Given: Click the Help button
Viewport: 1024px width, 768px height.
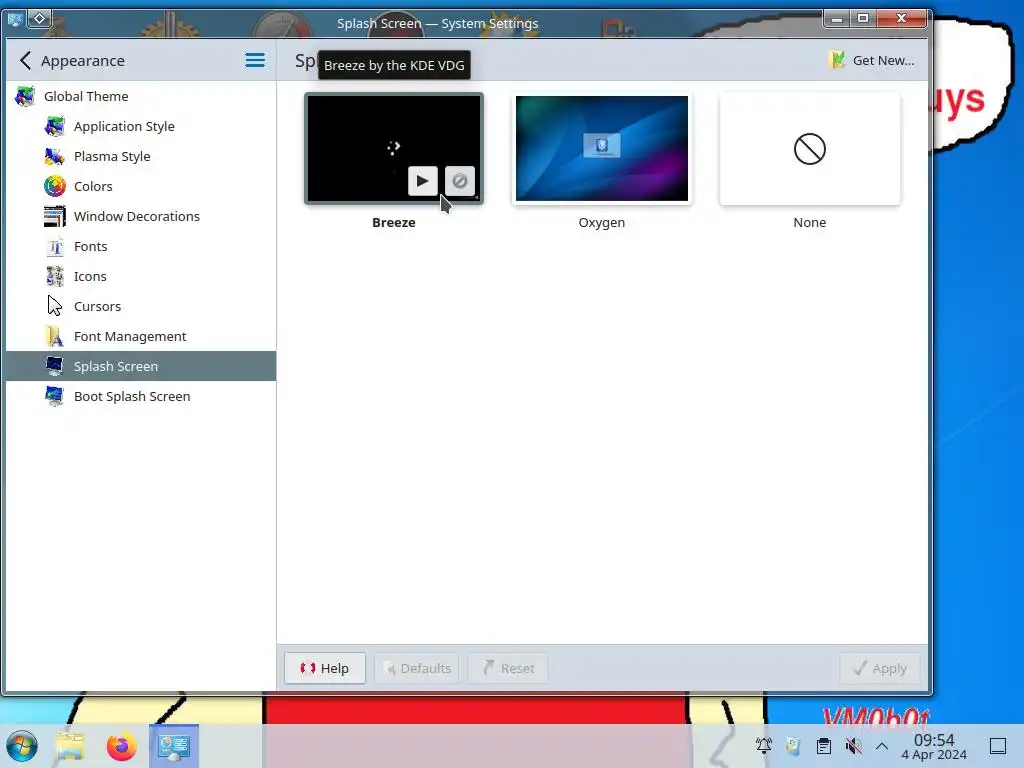Looking at the screenshot, I should point(325,668).
